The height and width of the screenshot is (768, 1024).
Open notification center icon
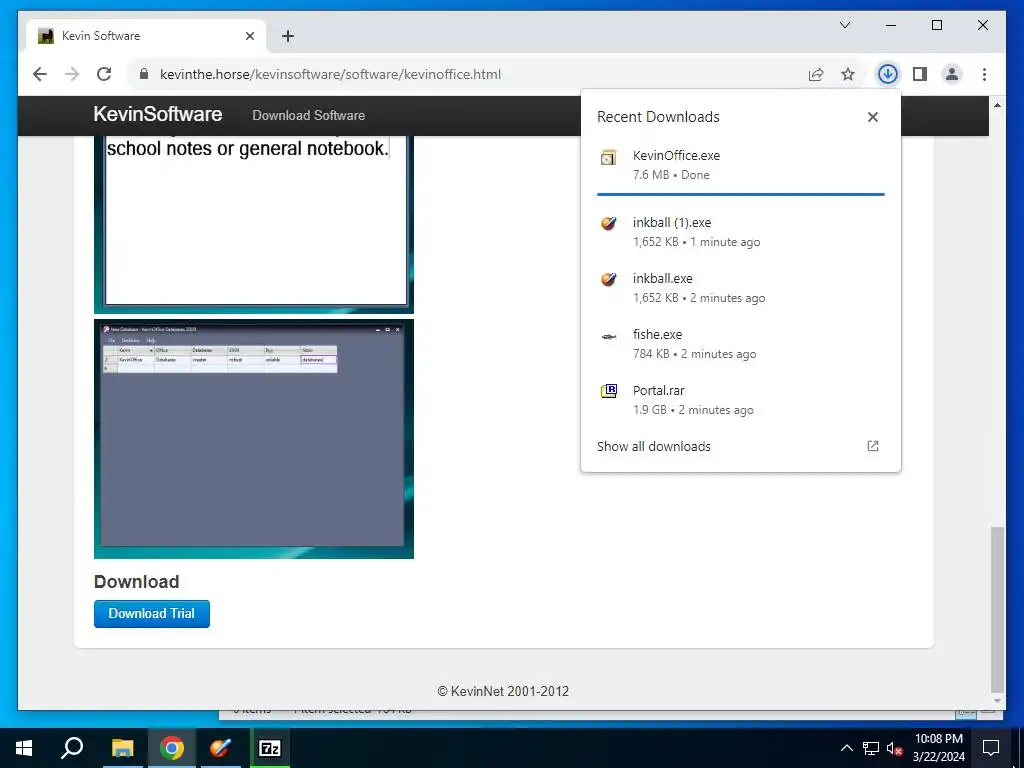991,748
